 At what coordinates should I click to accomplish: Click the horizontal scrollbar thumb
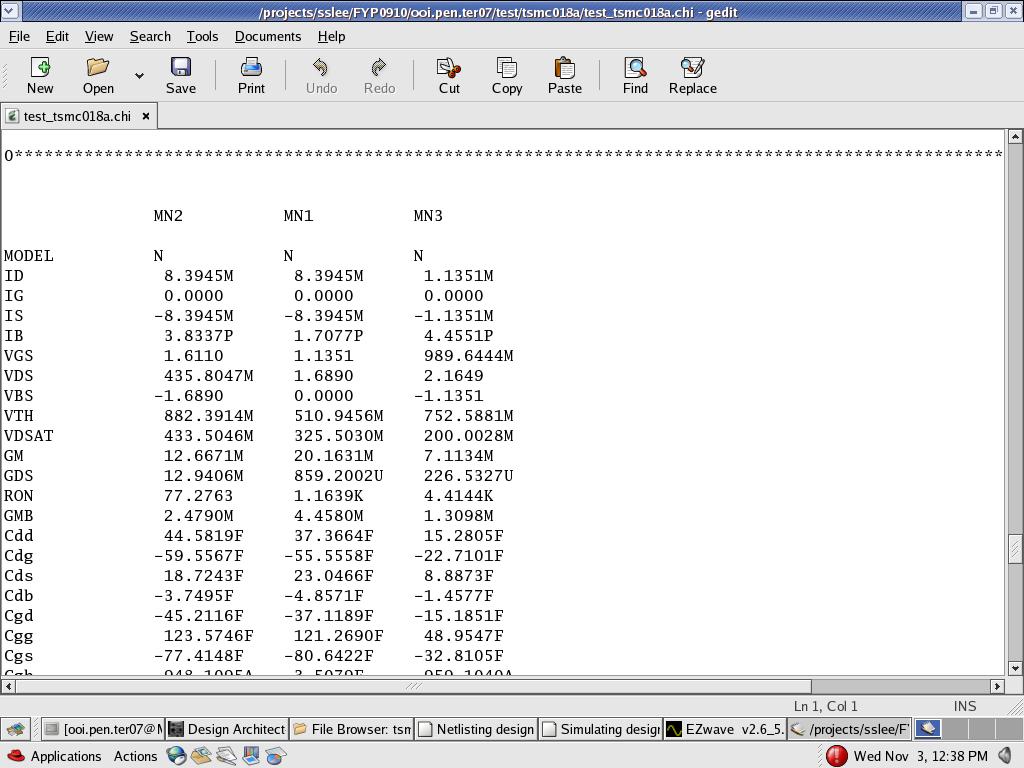point(413,686)
